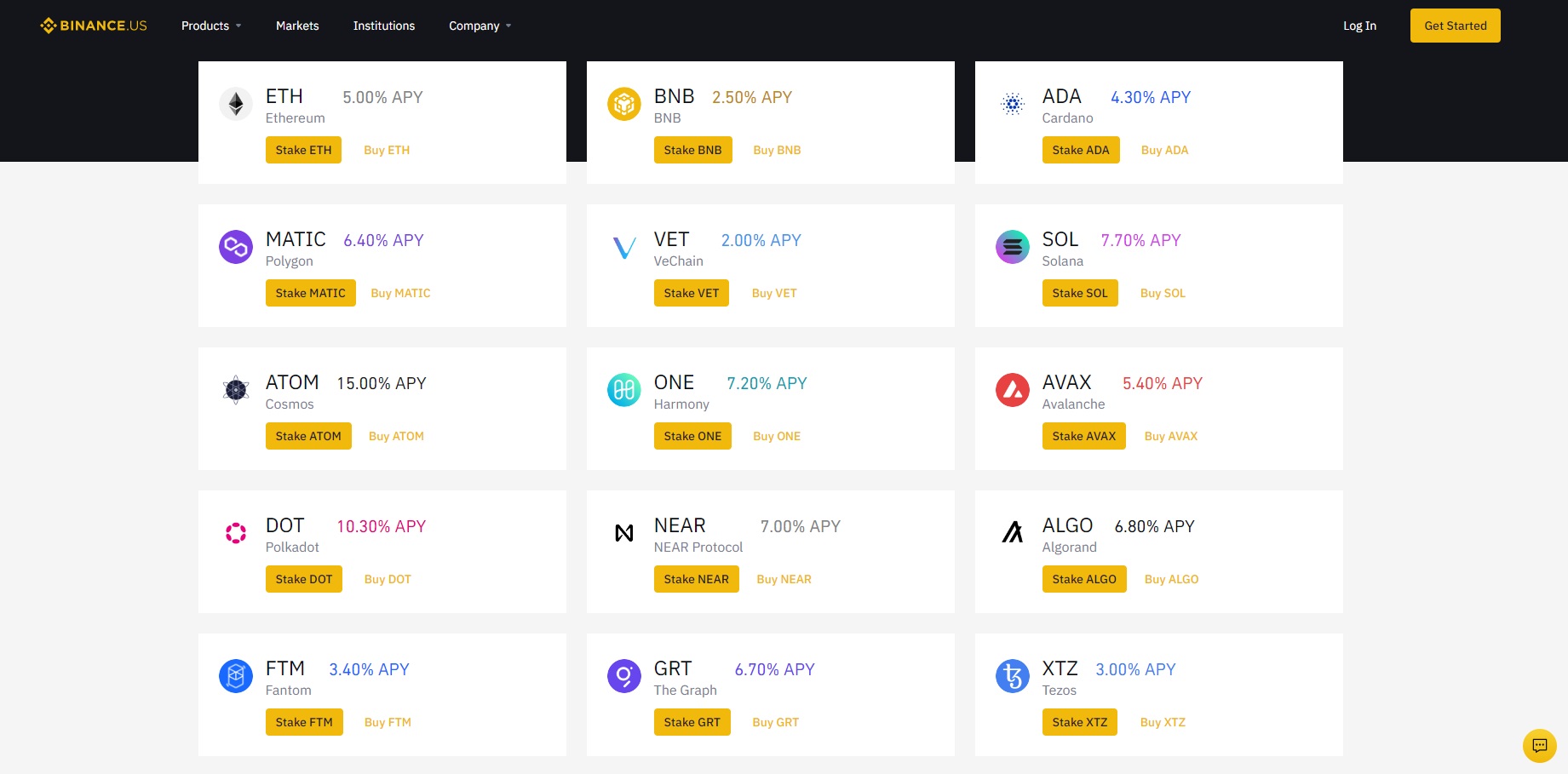Click the Log In link
Screen dimensions: 1568x774
pyautogui.click(x=1359, y=26)
